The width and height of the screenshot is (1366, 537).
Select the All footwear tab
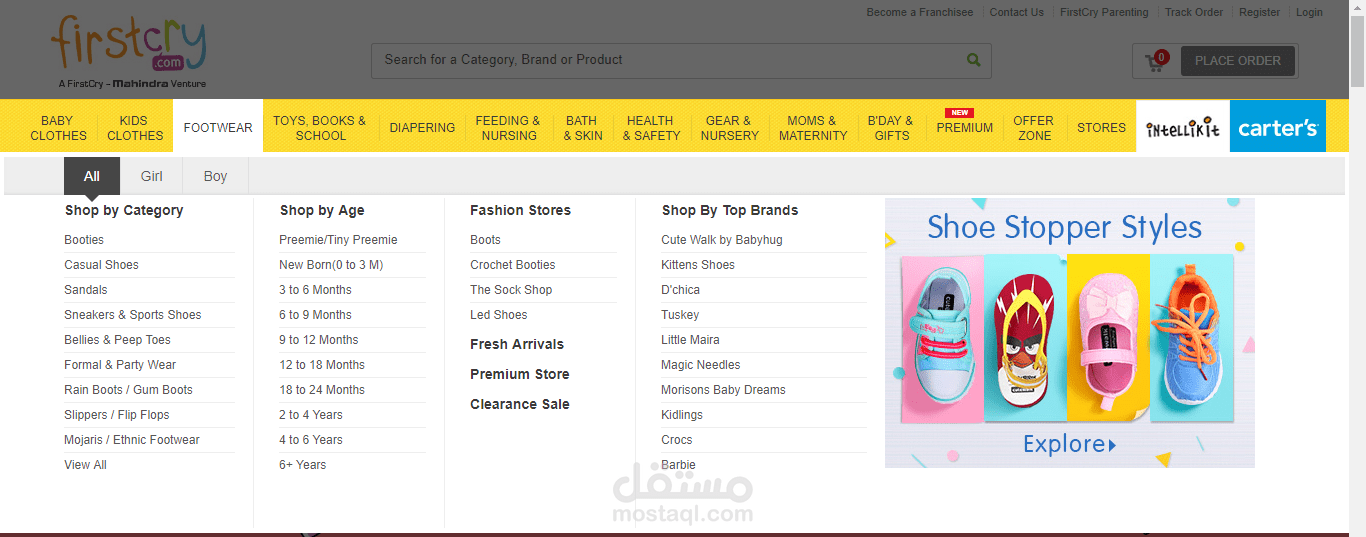(x=92, y=176)
